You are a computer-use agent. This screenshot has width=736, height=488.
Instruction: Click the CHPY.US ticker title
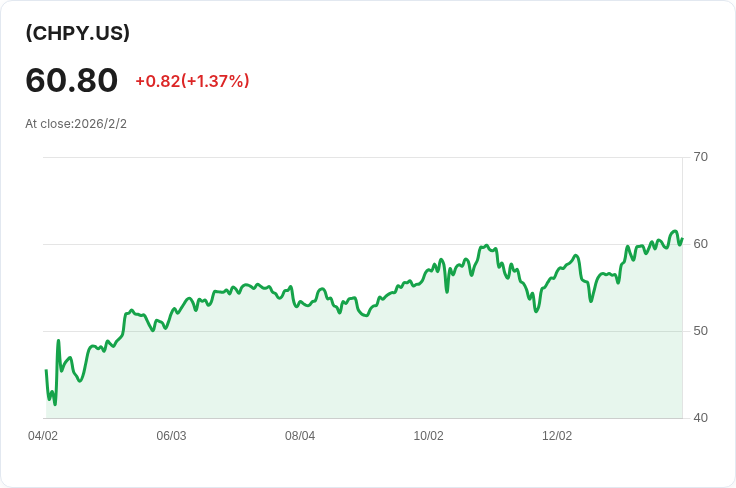point(78,33)
